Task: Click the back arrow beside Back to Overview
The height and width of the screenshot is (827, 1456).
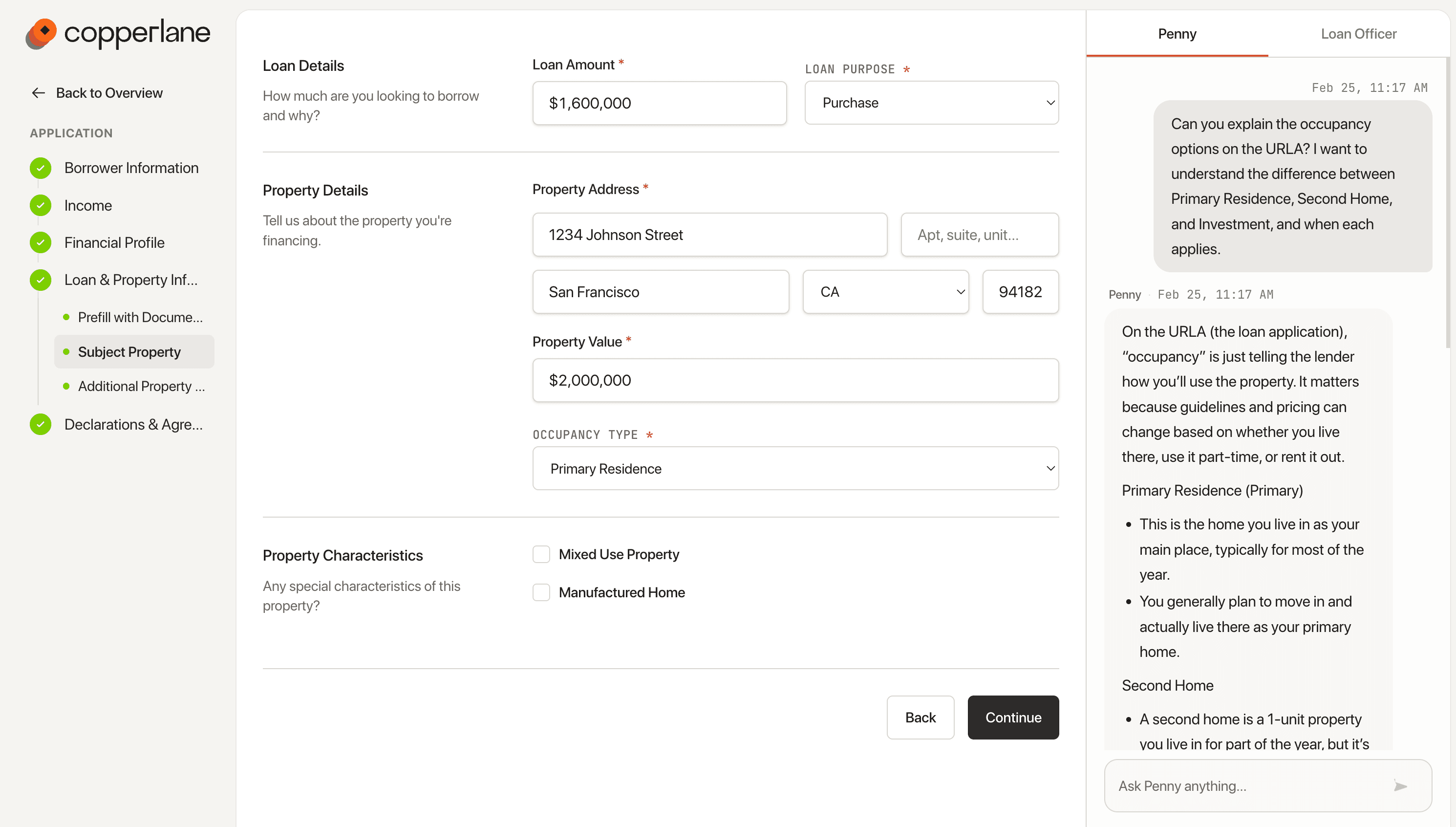Action: (38, 92)
